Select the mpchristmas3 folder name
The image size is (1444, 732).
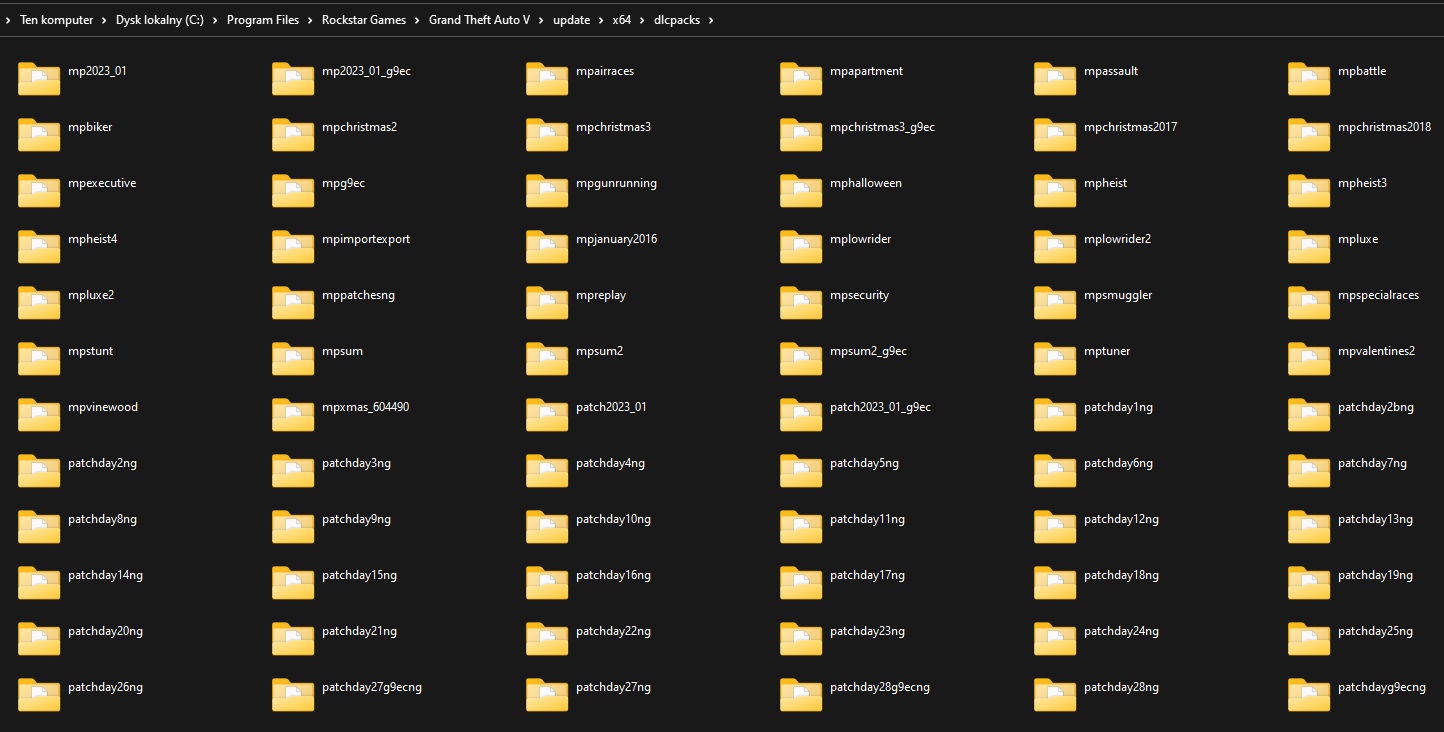click(x=613, y=127)
